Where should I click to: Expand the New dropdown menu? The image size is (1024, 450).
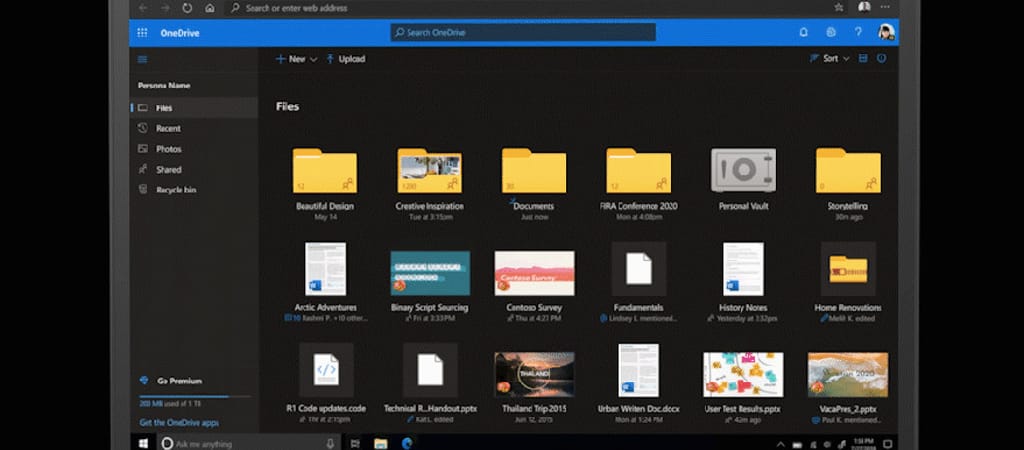(297, 59)
